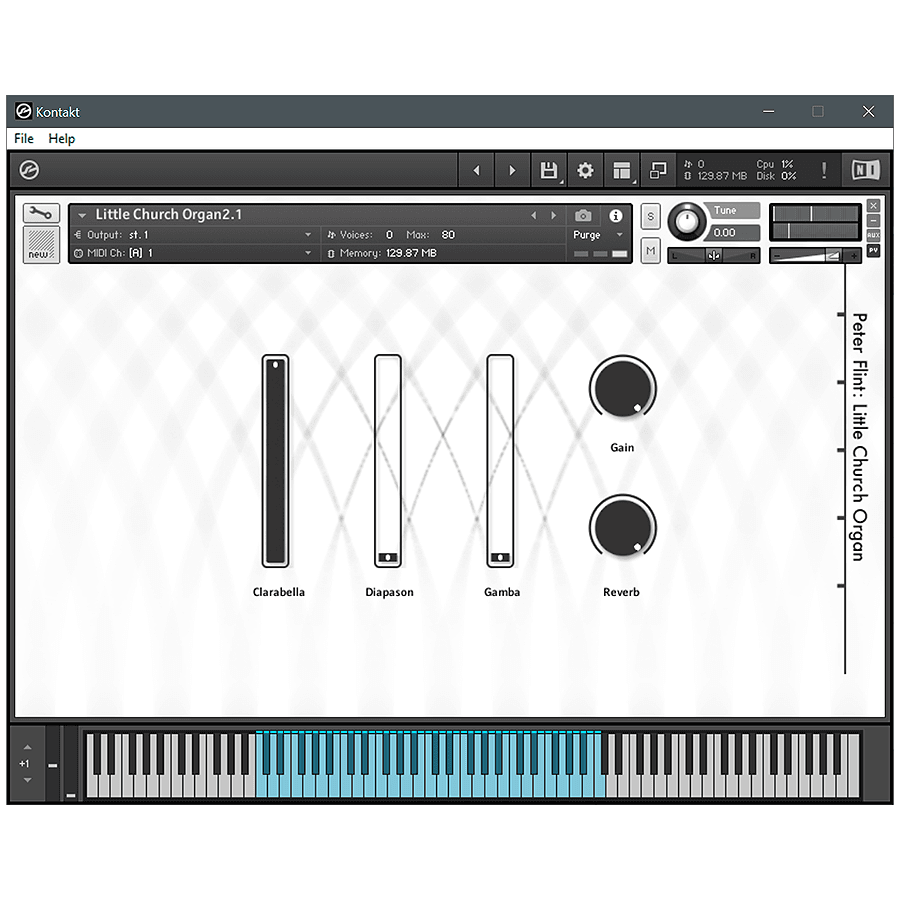Click the Gamba label
This screenshot has width=900, height=900.
click(502, 592)
